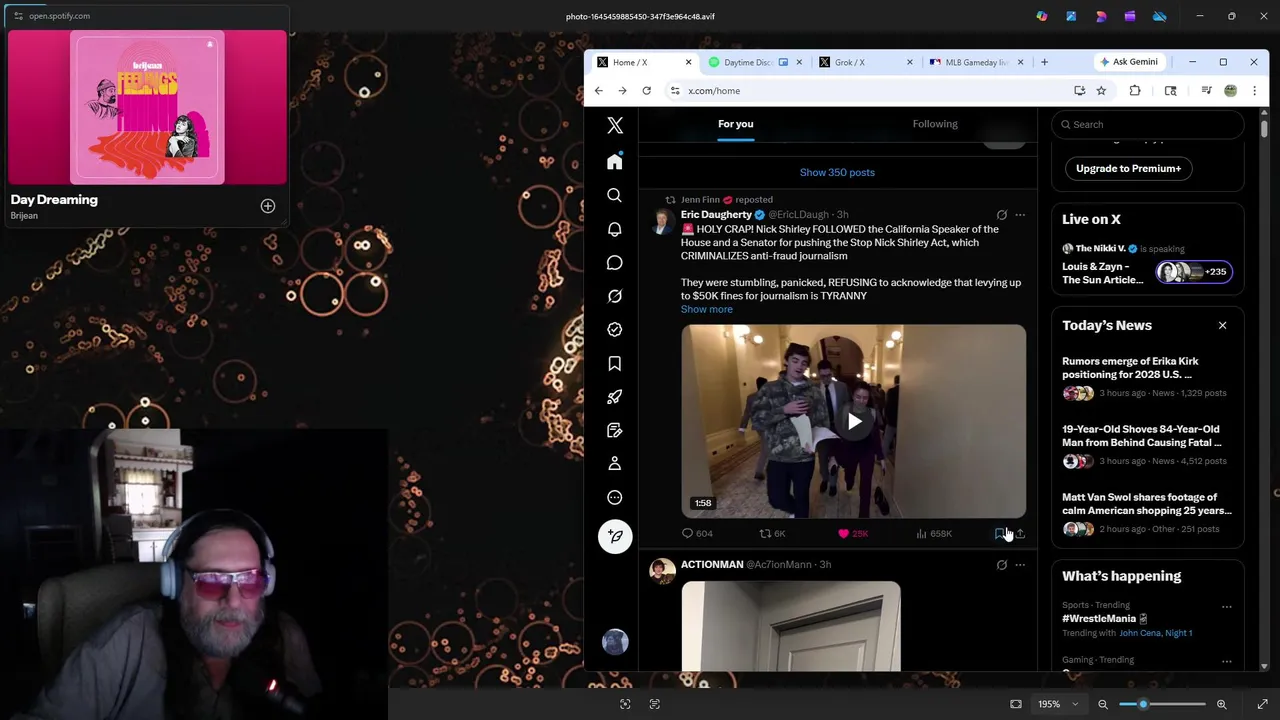
Task: Click the Home house icon in X sidebar
Action: coord(615,162)
